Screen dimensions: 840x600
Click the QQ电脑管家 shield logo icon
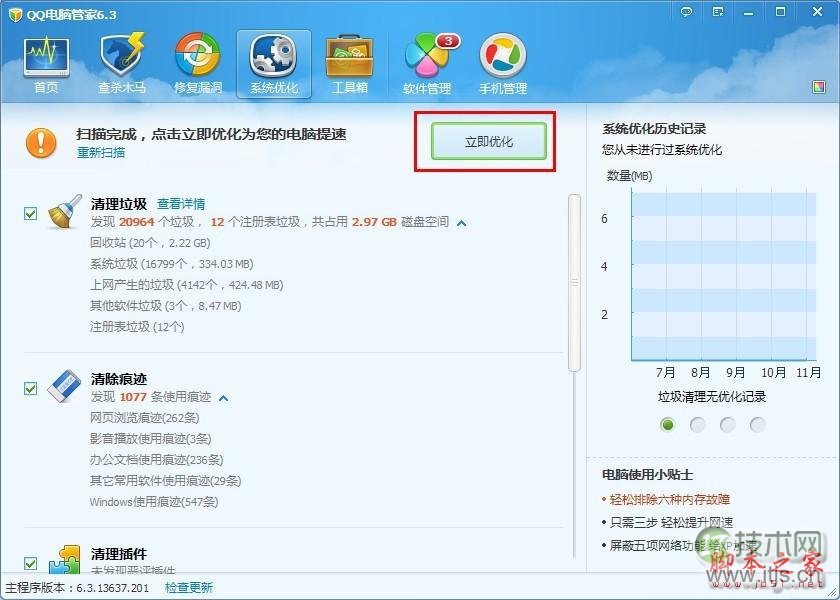15,14
